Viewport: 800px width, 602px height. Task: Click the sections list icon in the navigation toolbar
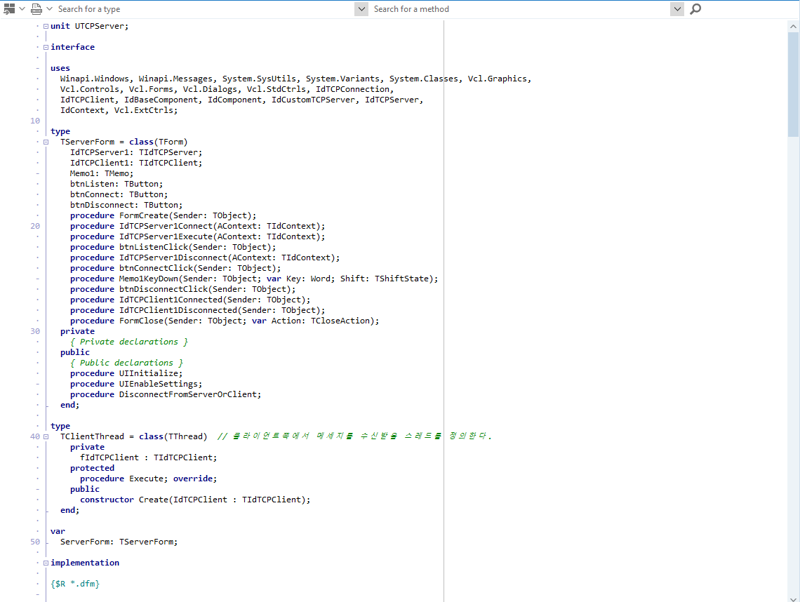[x=9, y=9]
